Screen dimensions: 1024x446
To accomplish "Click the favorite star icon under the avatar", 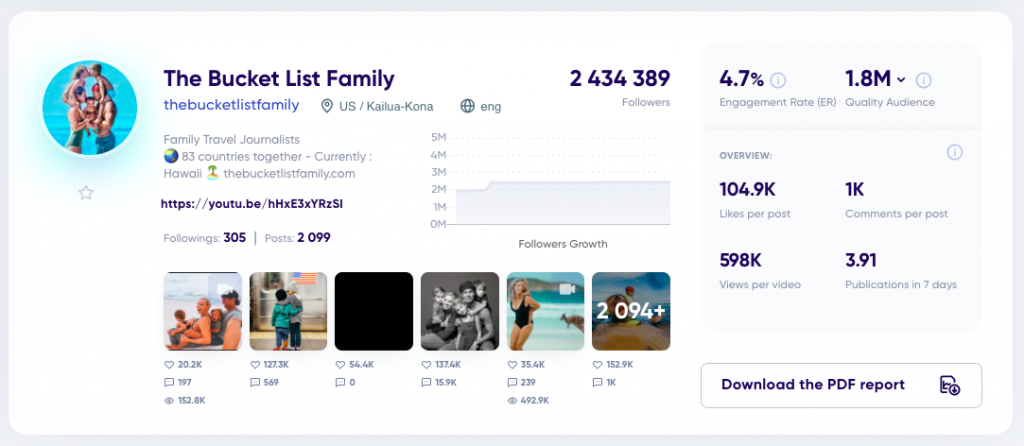I will (x=86, y=193).
